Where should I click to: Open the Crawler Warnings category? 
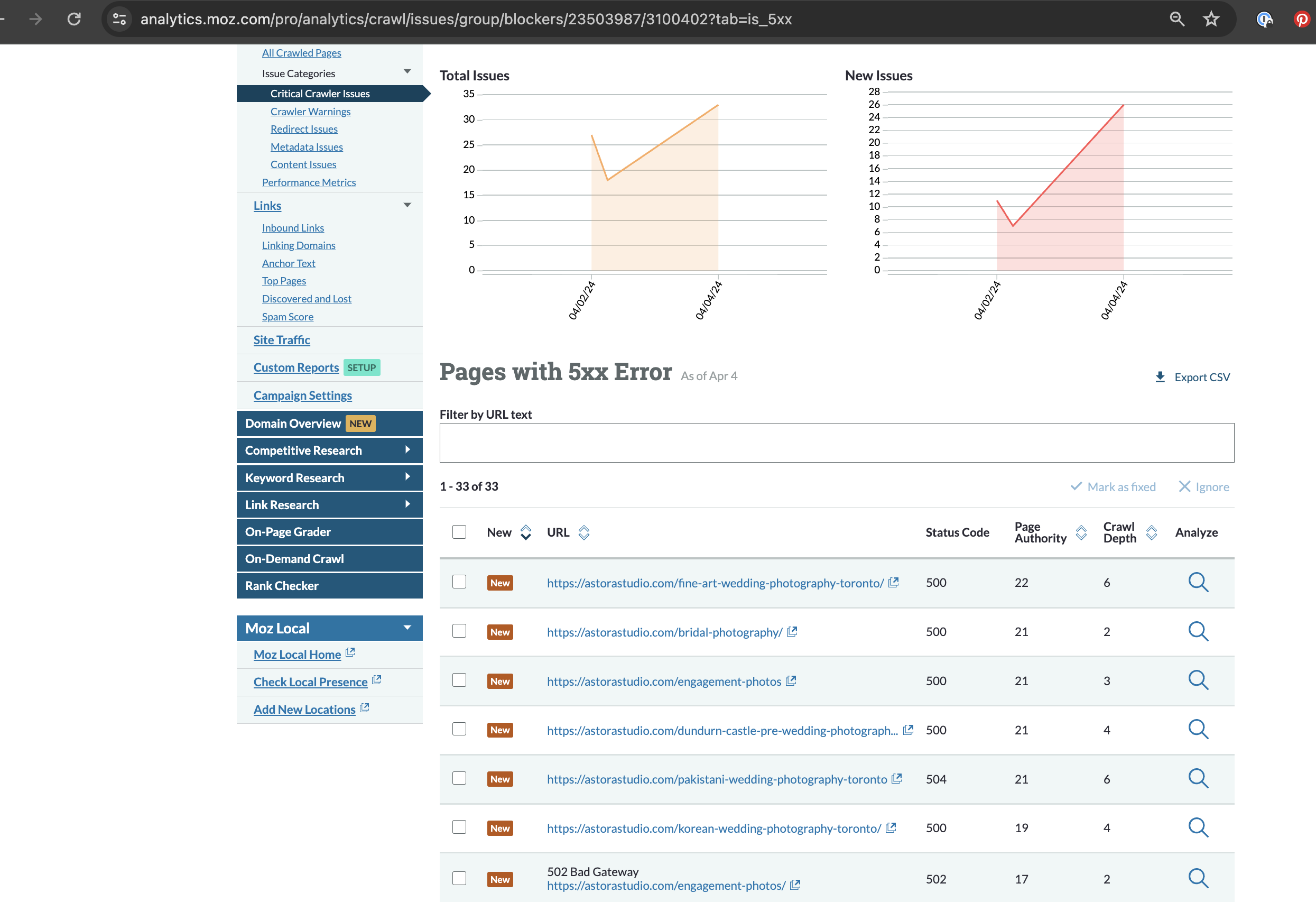(310, 112)
